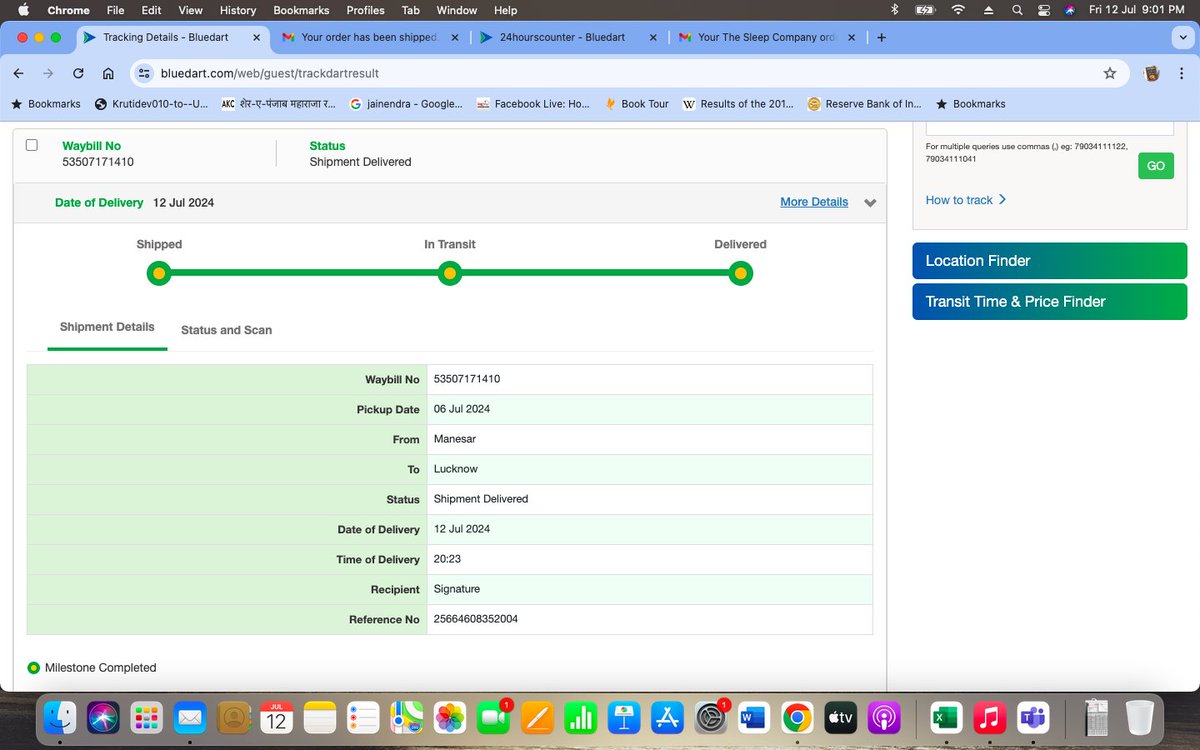Reload the Bluedart tracking page
This screenshot has width=1200, height=750.
pyautogui.click(x=78, y=73)
